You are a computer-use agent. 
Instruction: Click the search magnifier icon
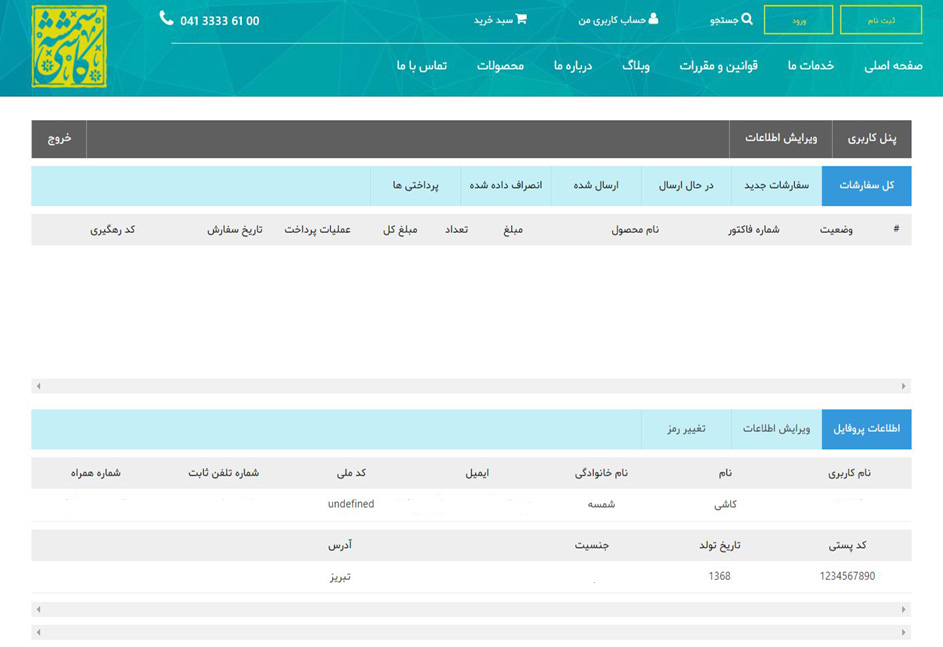coord(747,19)
